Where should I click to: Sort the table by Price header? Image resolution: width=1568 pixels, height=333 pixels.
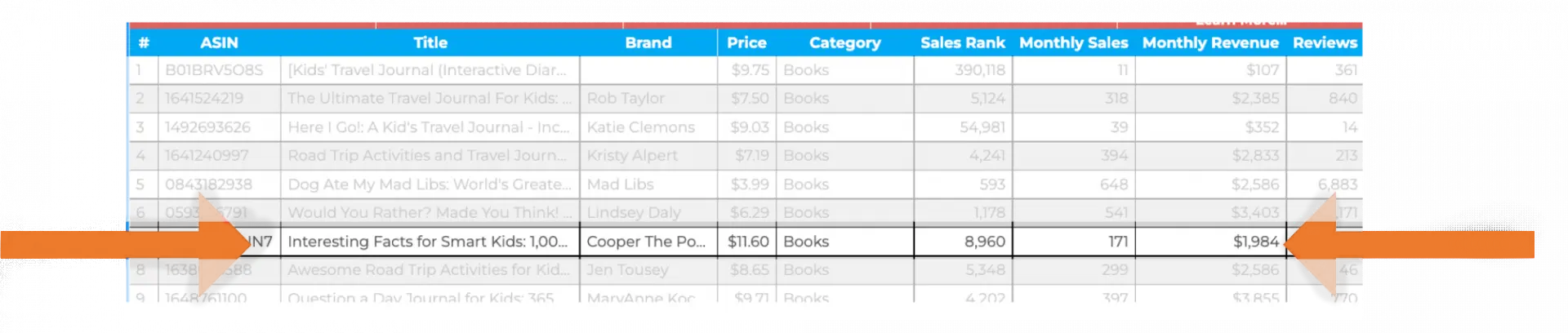[746, 42]
